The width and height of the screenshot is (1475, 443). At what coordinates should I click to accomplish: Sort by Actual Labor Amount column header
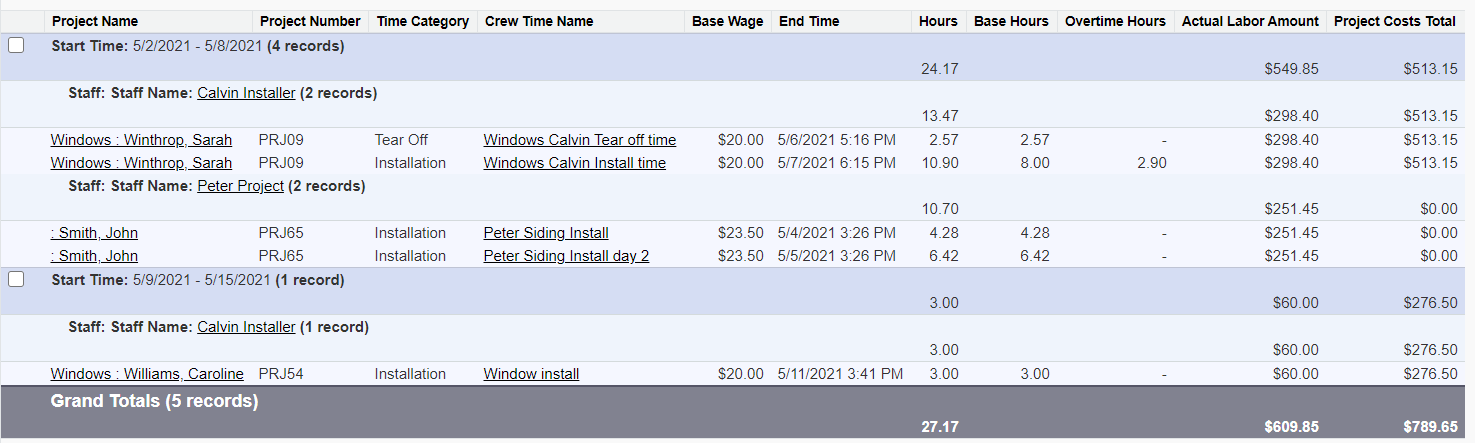tap(1250, 21)
